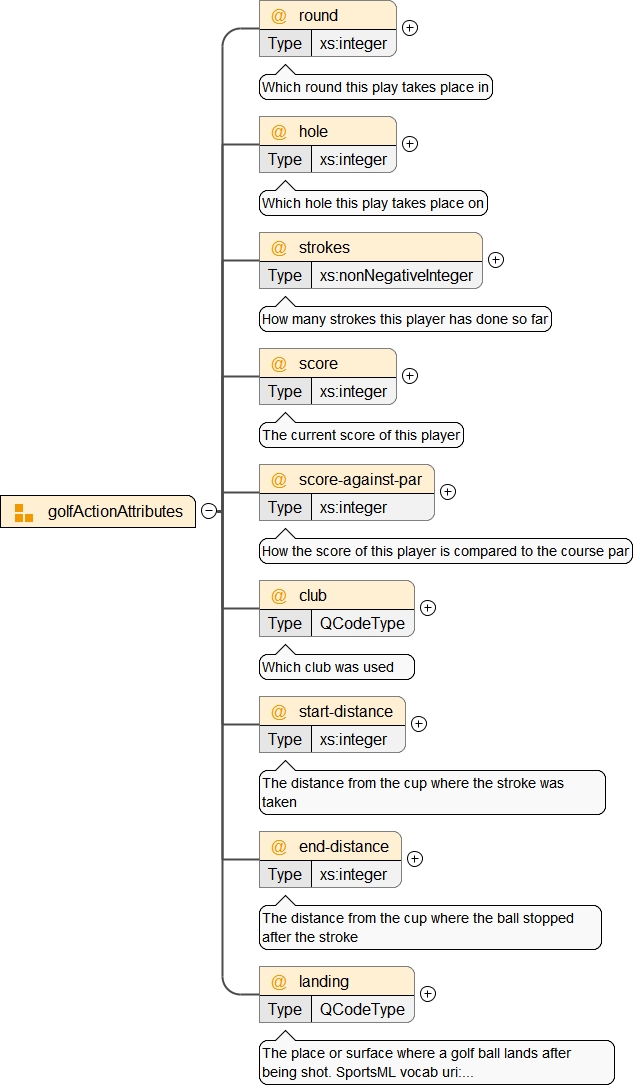The image size is (640, 1088).
Task: Click the @ icon of club attribute
Action: point(279,596)
